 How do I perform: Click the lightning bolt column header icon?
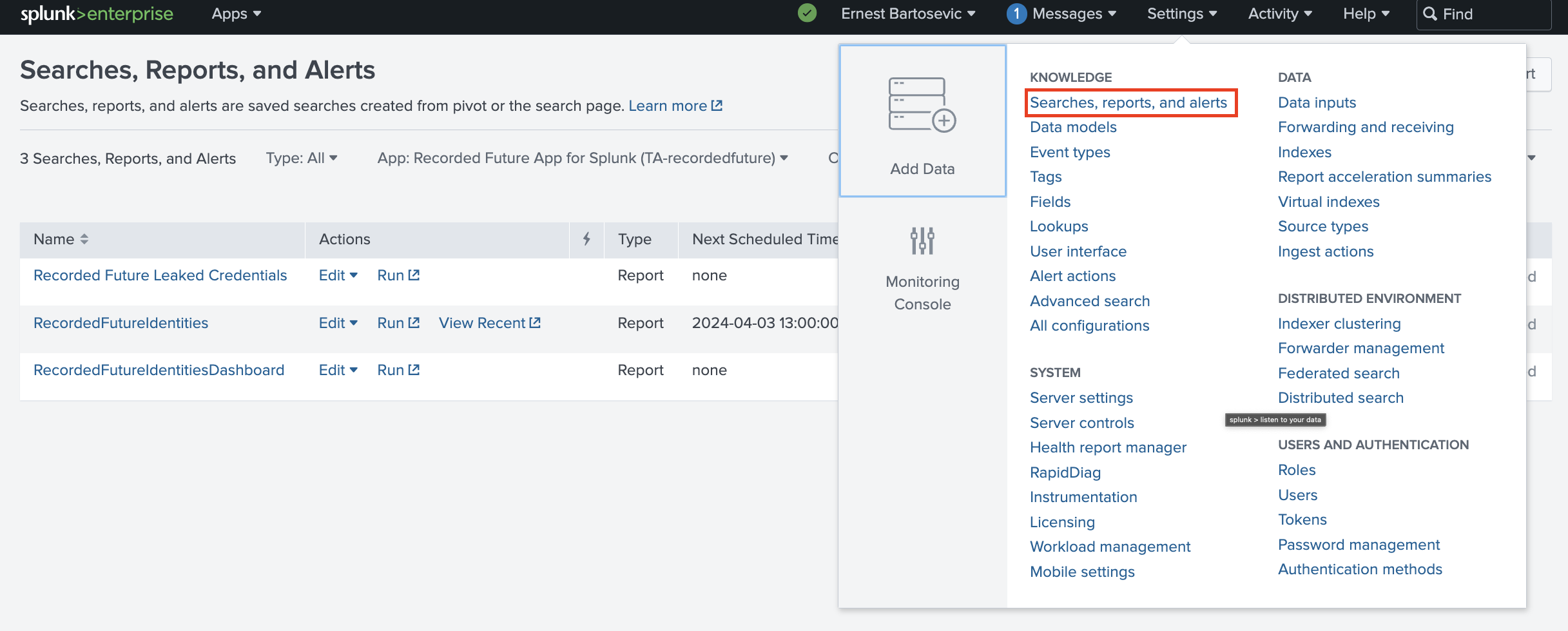[x=586, y=239]
